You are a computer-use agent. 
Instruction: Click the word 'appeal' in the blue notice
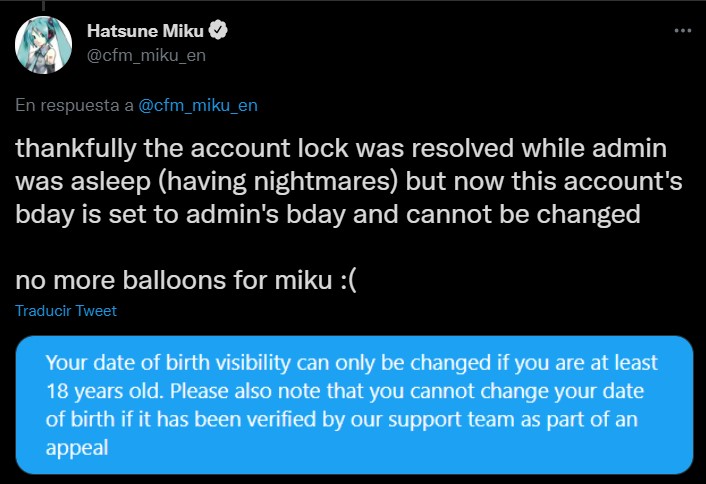click(x=74, y=446)
